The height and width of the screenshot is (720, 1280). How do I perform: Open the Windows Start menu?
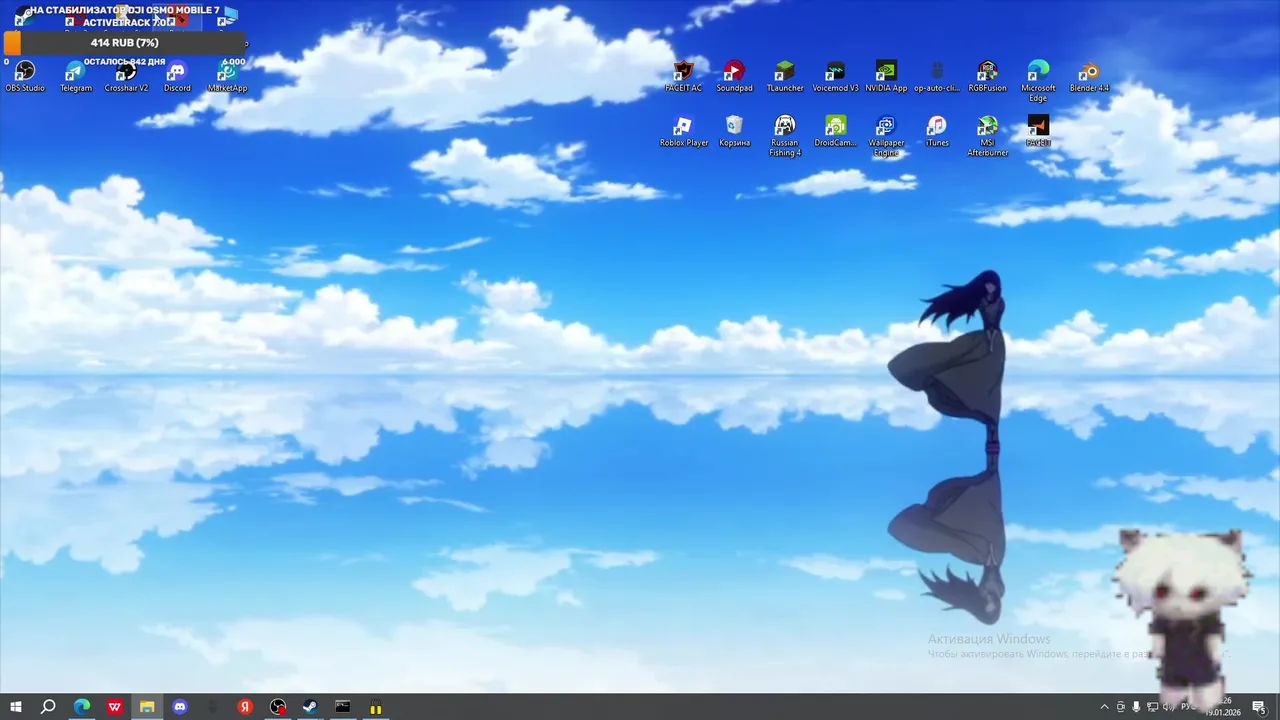point(16,707)
